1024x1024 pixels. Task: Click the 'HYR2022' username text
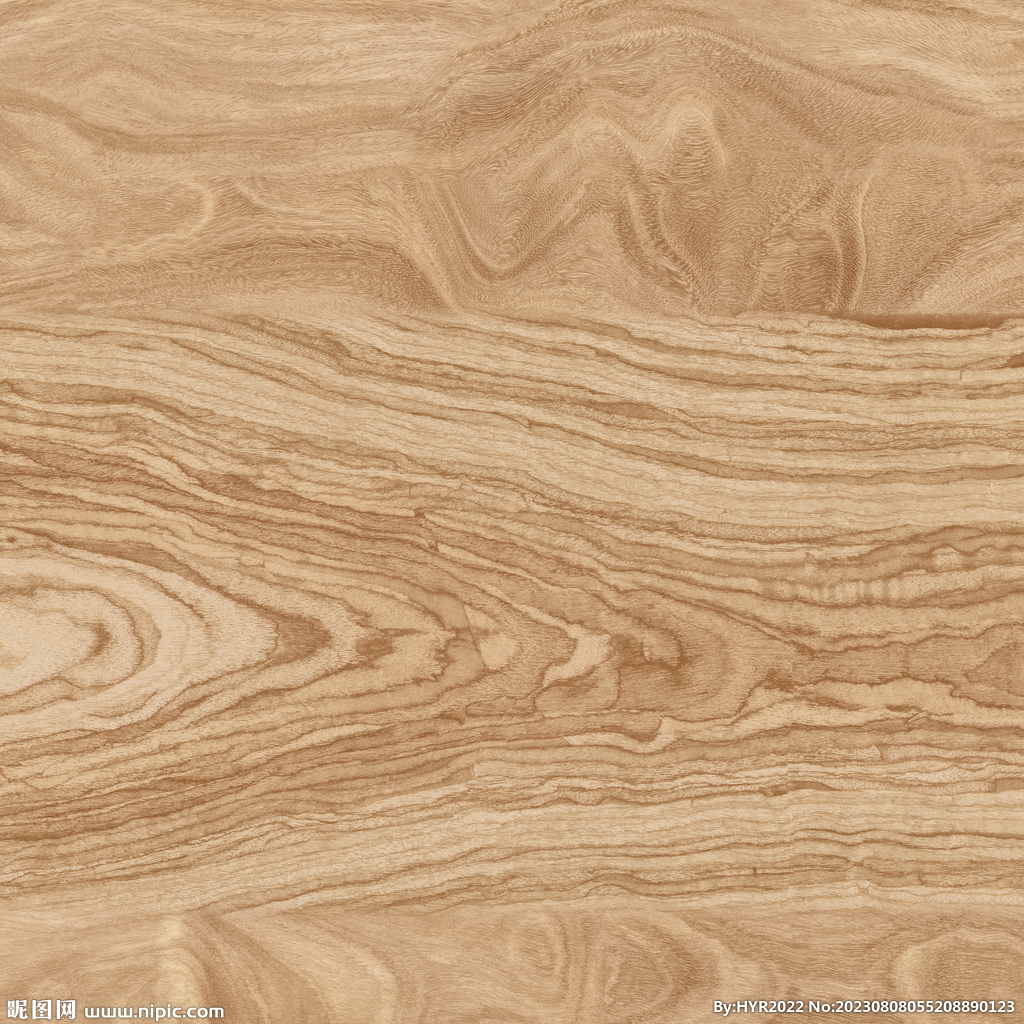coord(770,1007)
